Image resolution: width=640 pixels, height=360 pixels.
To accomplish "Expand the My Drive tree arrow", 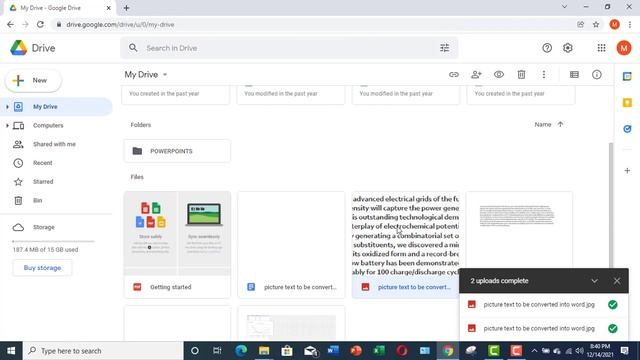I will click(x=7, y=107).
